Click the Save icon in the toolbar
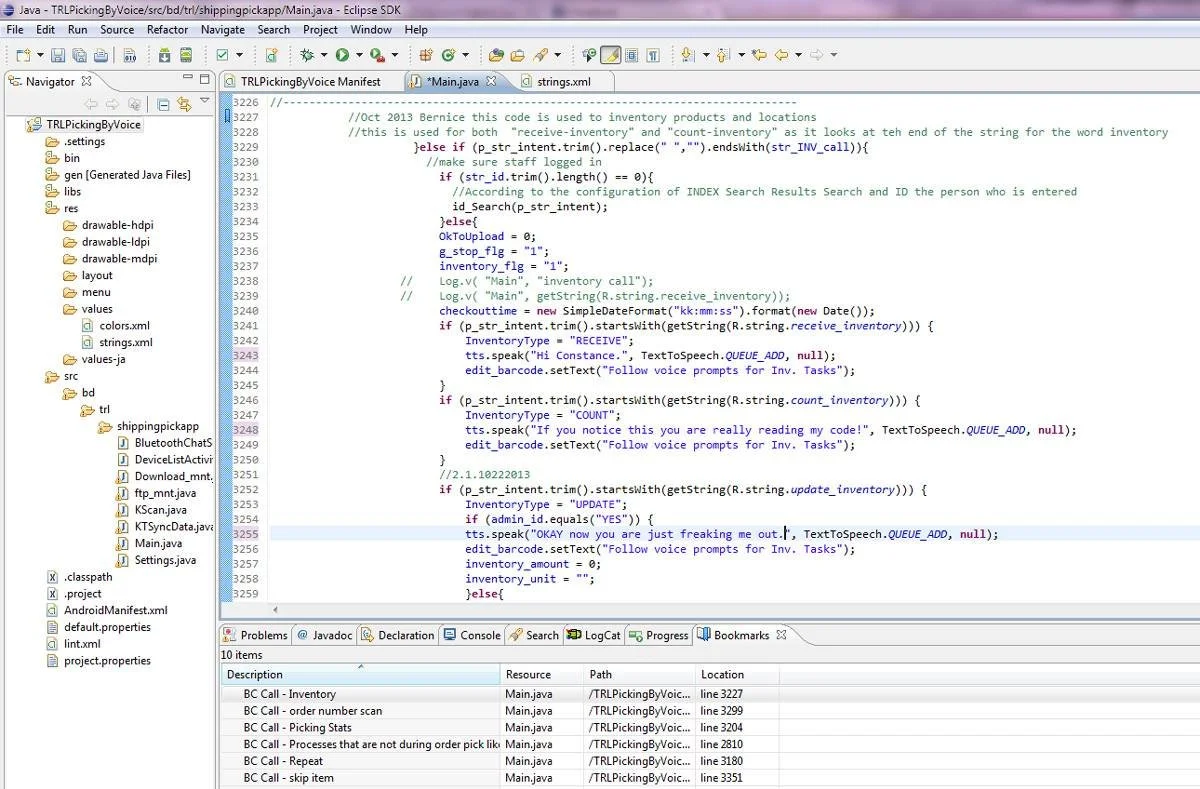 point(58,56)
